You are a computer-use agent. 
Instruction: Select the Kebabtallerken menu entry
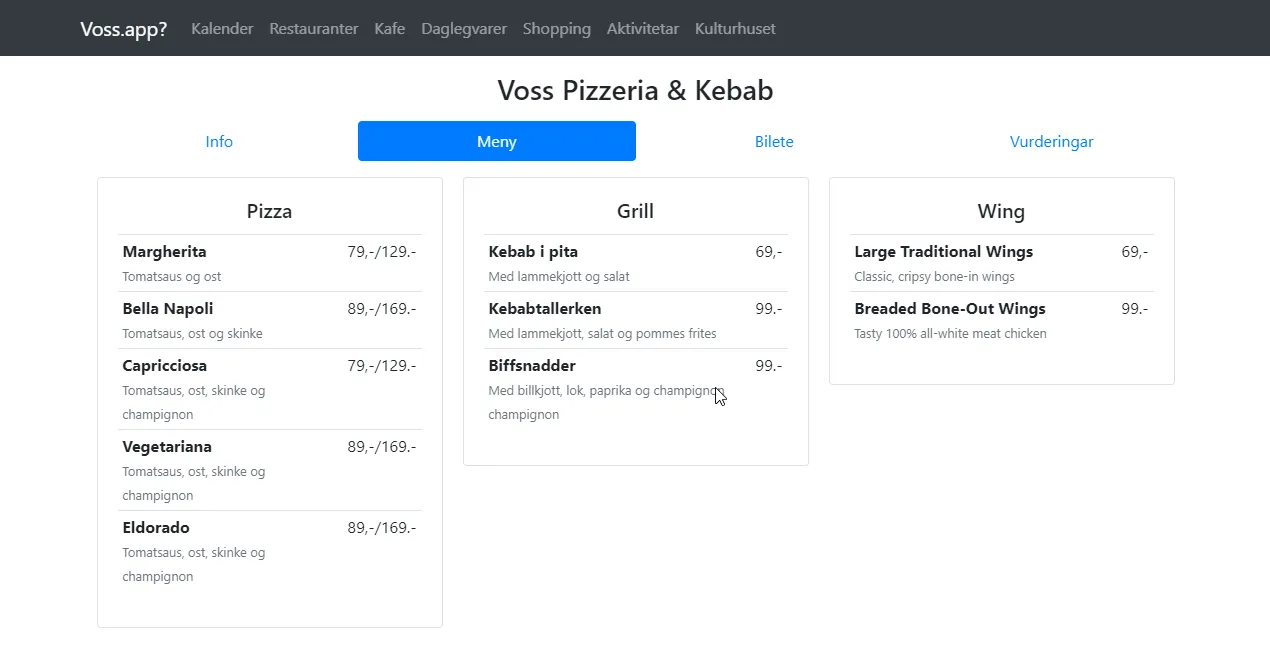(x=545, y=309)
